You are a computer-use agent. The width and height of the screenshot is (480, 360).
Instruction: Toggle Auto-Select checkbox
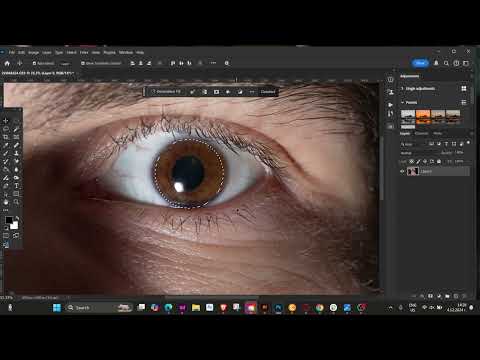click(34, 63)
